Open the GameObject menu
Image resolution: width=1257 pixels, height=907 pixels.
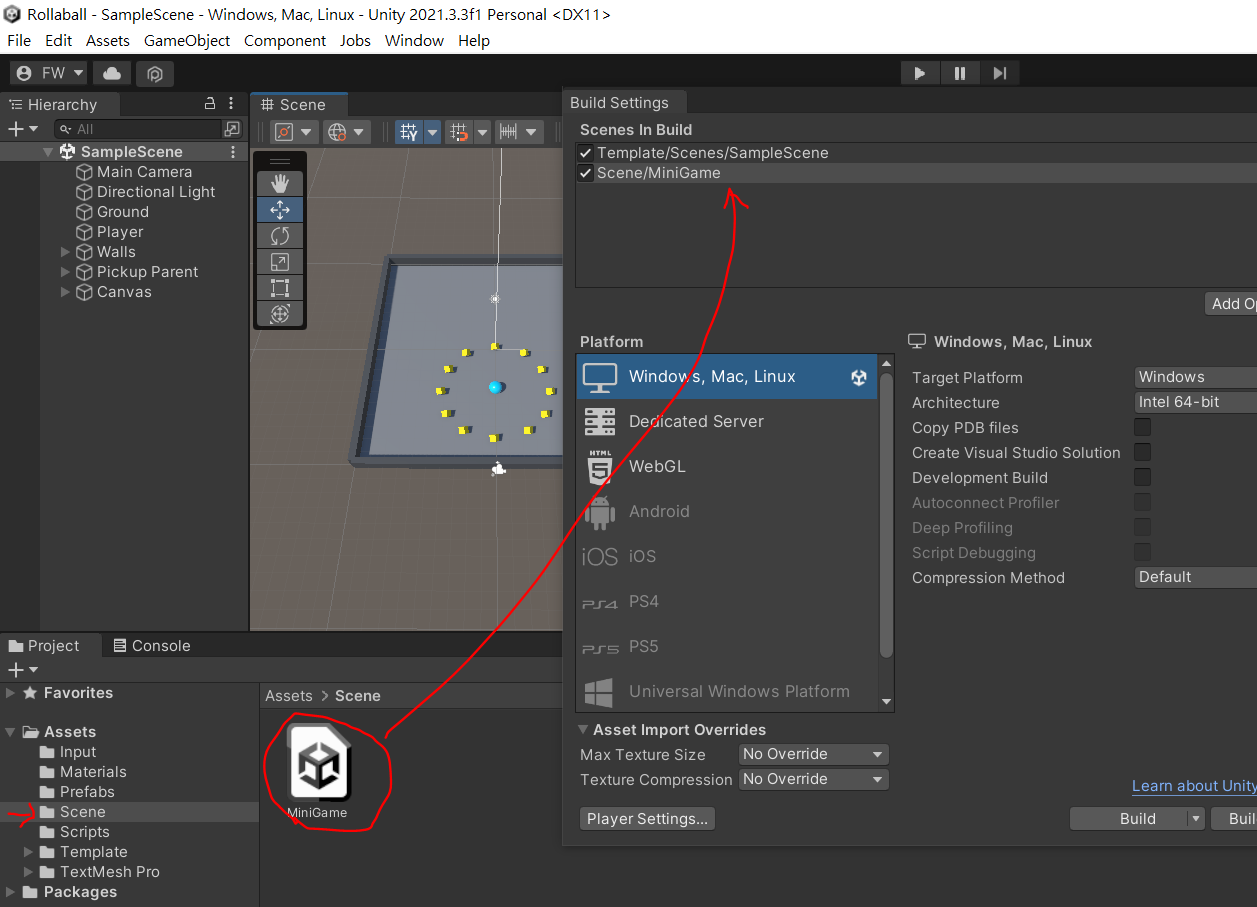tap(187, 41)
